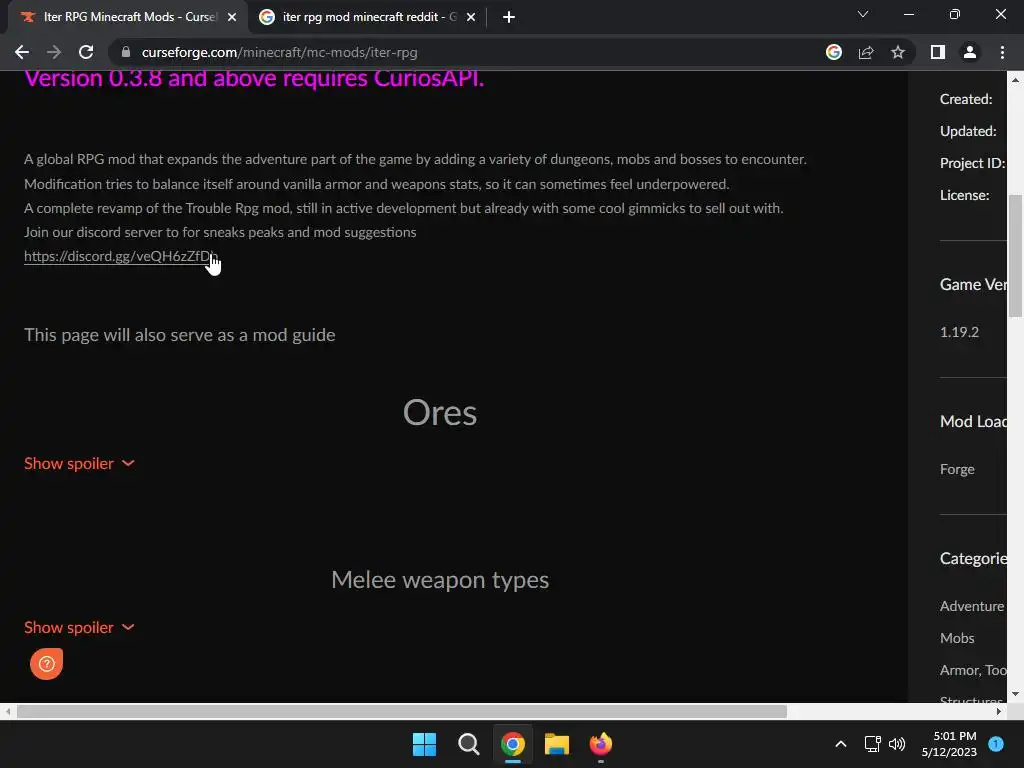
Task: Click the orange help question button
Action: (x=46, y=664)
